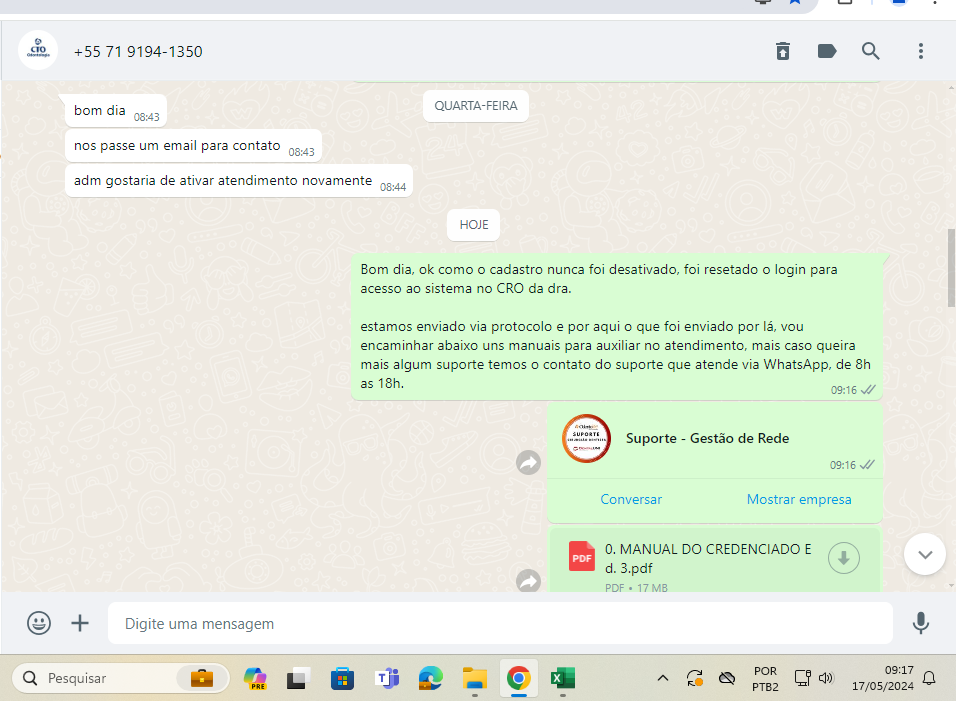This screenshot has height=701, width=956.
Task: Open the chat options three-dot menu
Action: (921, 51)
